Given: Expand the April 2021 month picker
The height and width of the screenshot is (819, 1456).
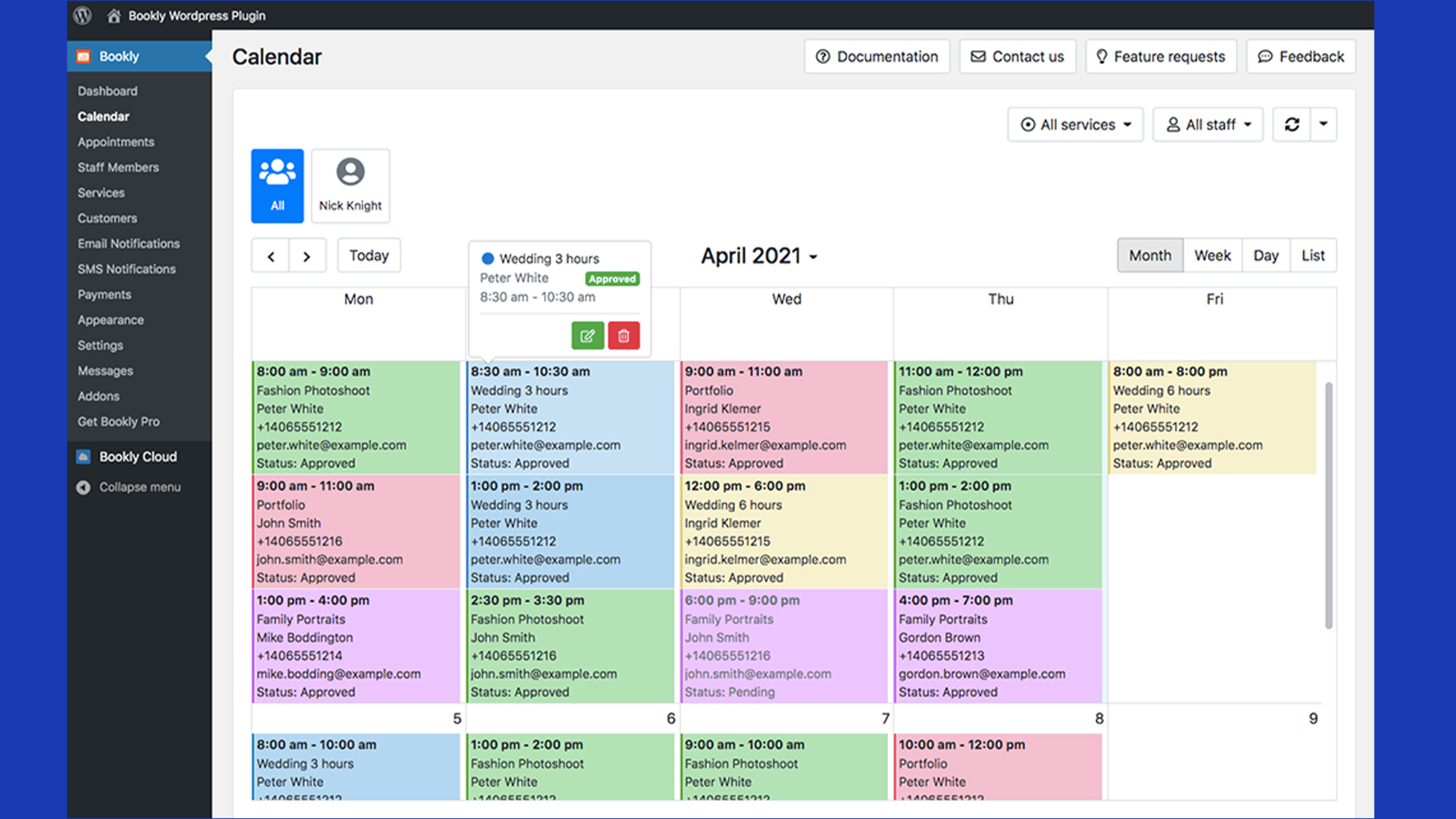Looking at the screenshot, I should click(759, 256).
